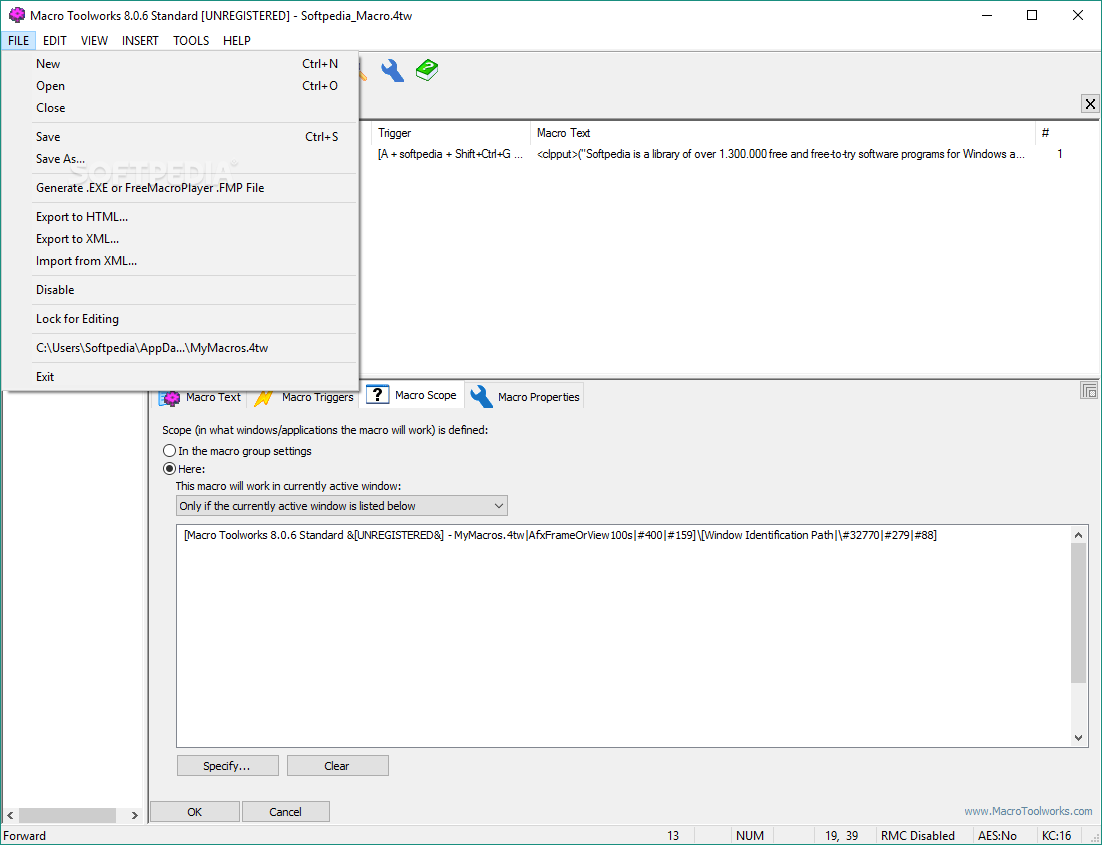Click the Macro Text column header
Viewport: 1102px width, 845px height.
[782, 133]
